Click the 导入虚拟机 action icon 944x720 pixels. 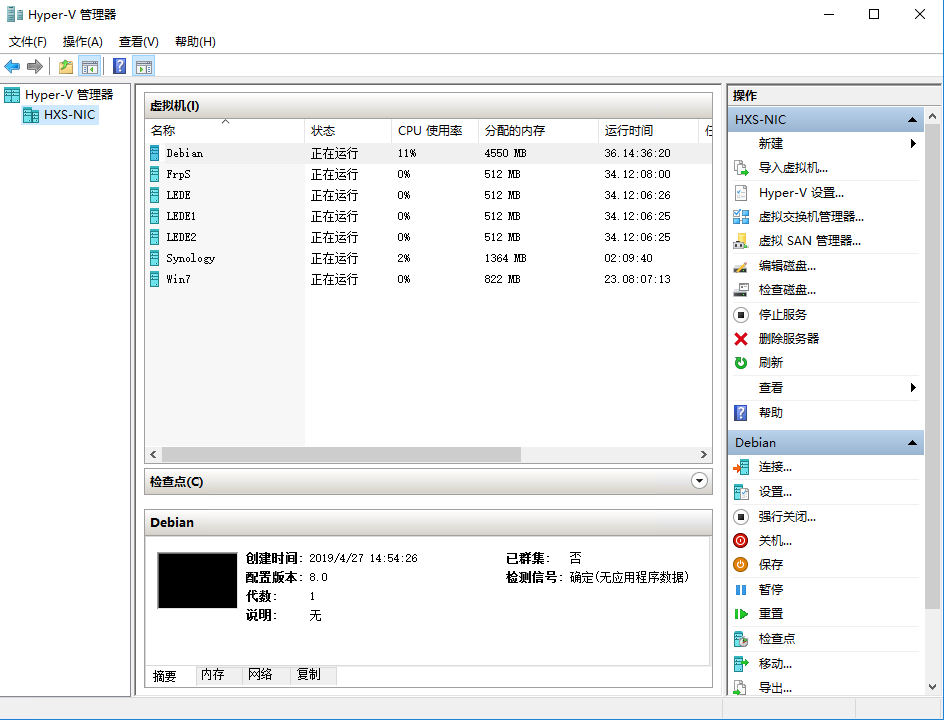(x=741, y=168)
